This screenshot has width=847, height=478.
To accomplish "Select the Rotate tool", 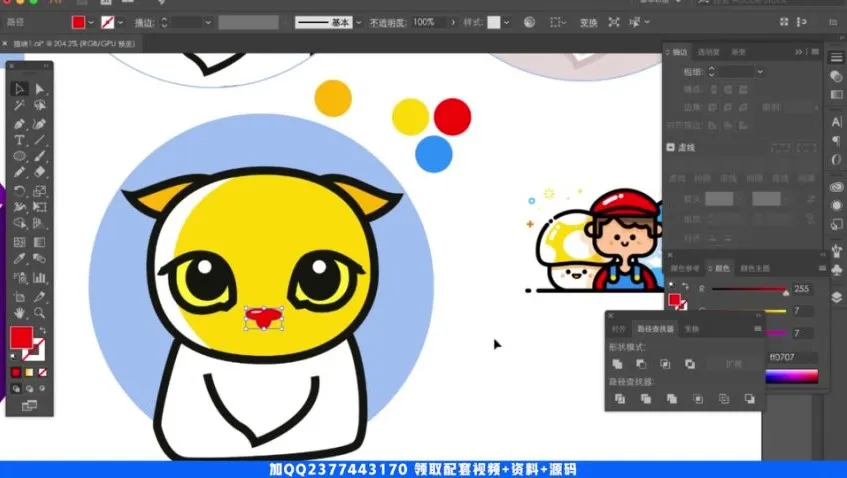I will coord(19,190).
